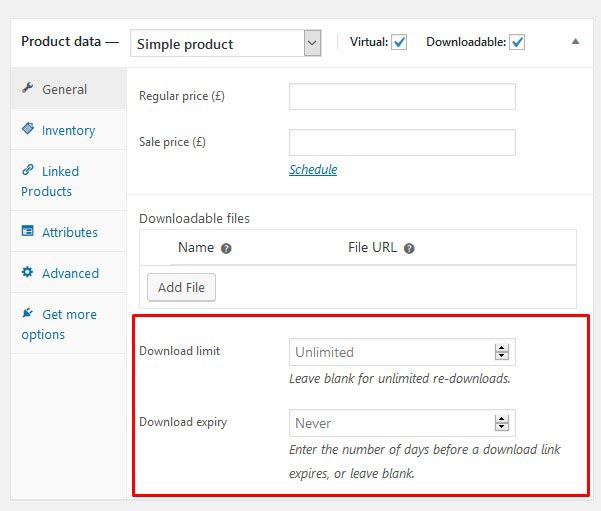The width and height of the screenshot is (601, 511).
Task: Click the help icon next to Name
Action: (226, 249)
